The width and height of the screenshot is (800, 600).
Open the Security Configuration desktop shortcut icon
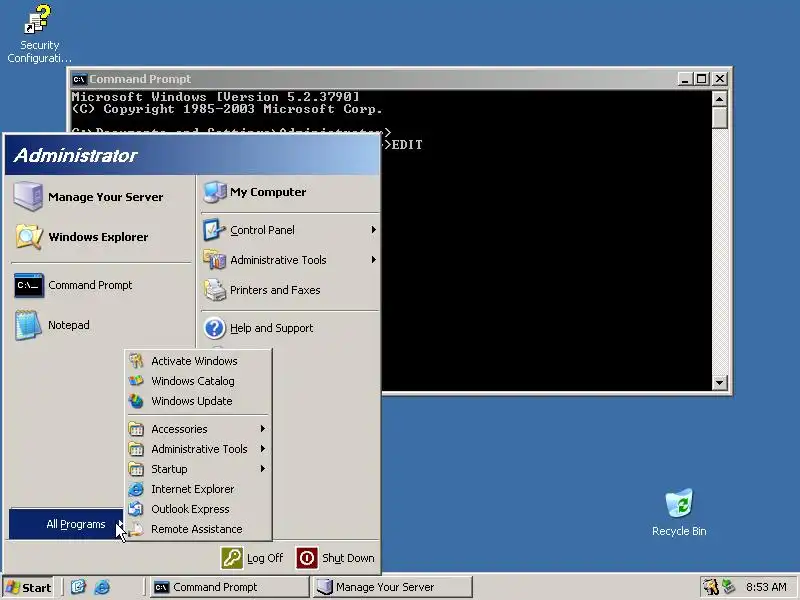pyautogui.click(x=38, y=20)
